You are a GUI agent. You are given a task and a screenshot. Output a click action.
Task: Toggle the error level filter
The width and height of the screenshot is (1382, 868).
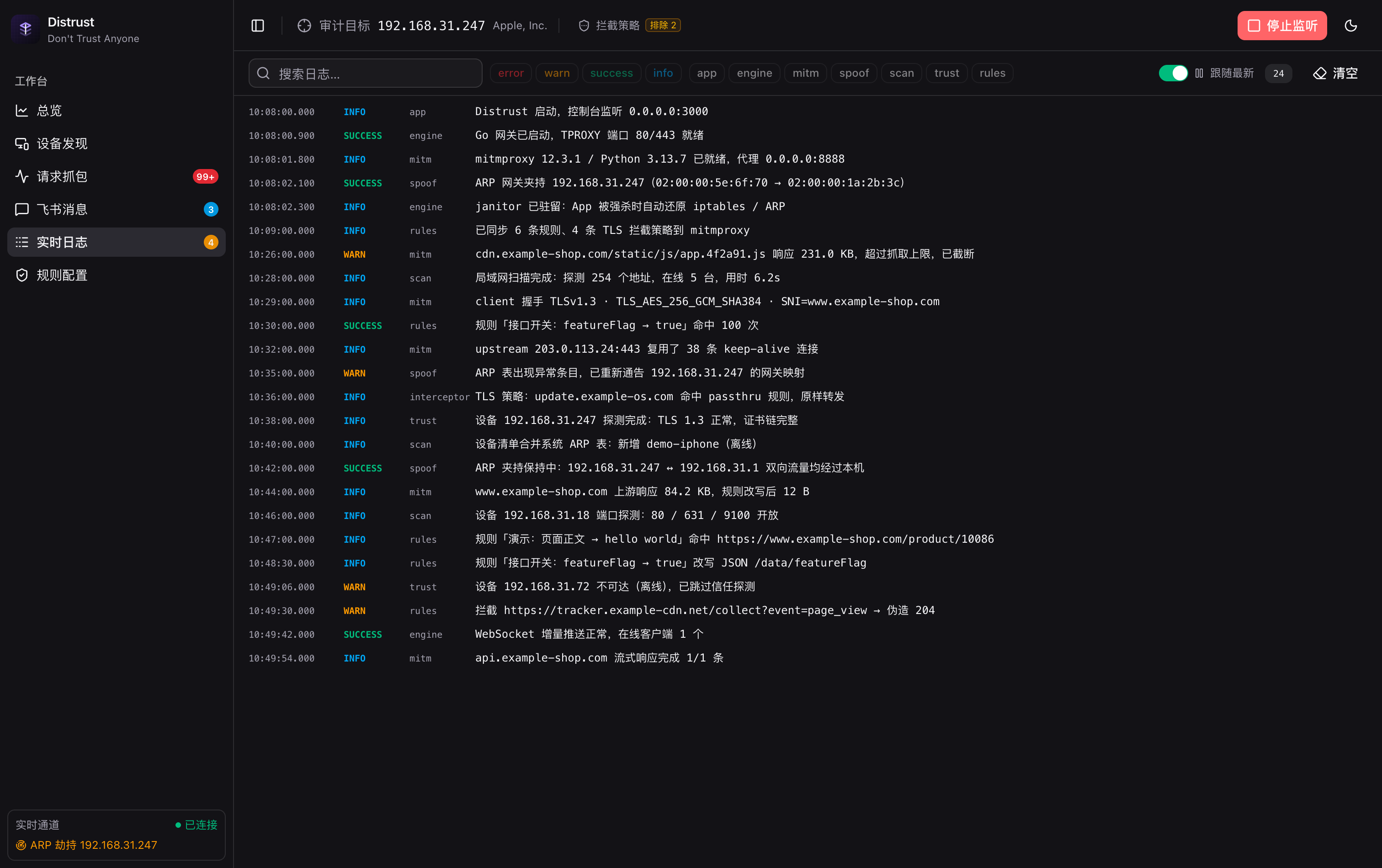click(x=511, y=73)
